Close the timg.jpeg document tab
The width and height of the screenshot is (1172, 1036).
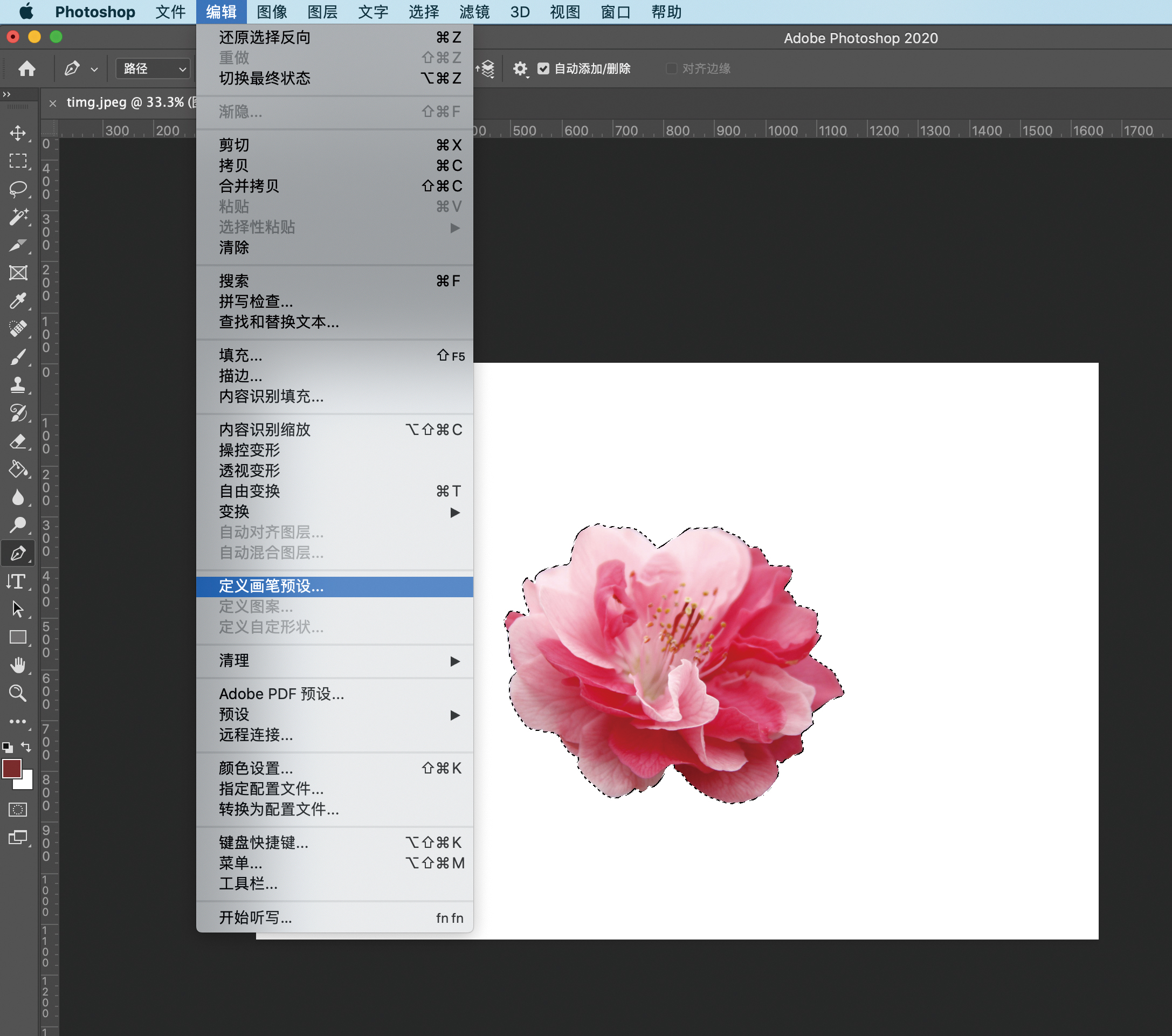pos(53,104)
